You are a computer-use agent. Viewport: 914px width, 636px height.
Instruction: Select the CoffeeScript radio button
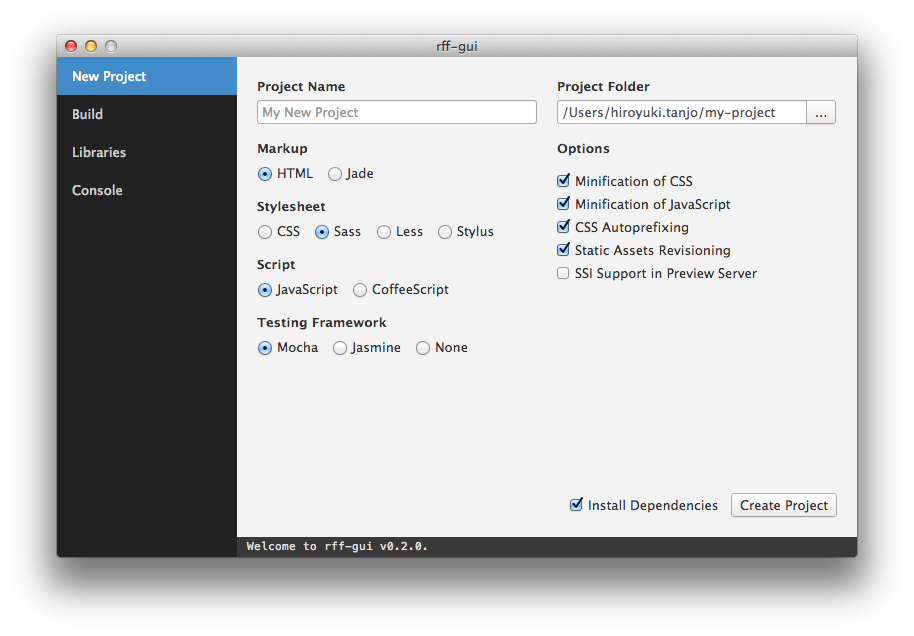click(360, 290)
